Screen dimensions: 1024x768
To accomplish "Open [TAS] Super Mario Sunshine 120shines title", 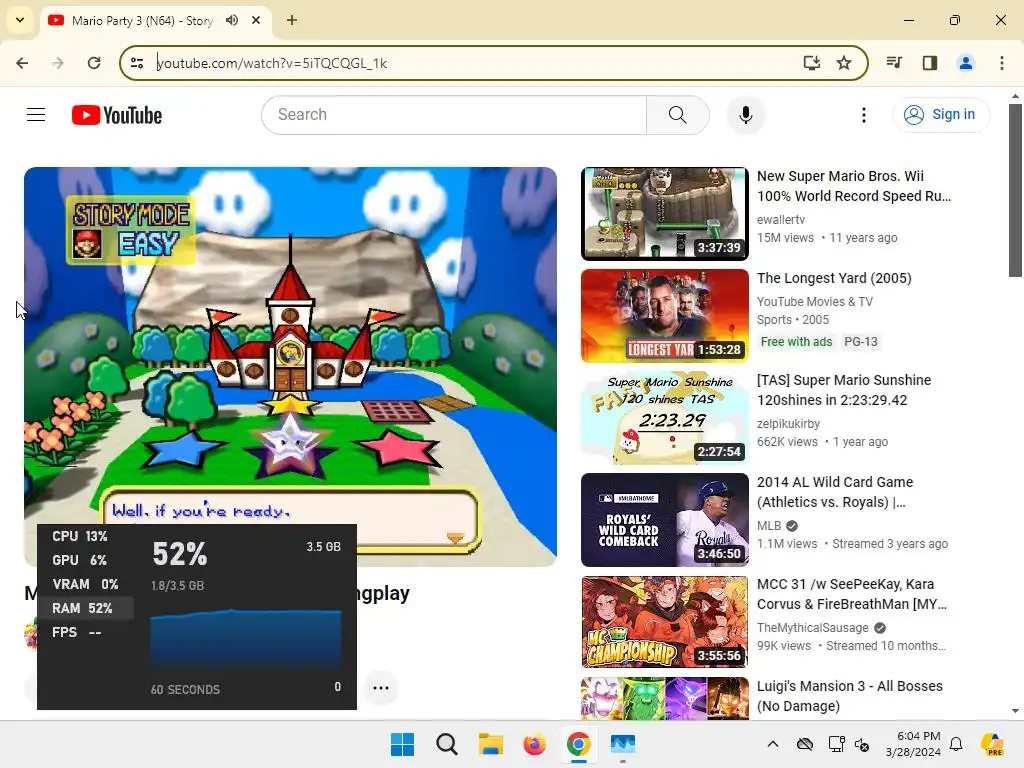I will click(x=844, y=390).
